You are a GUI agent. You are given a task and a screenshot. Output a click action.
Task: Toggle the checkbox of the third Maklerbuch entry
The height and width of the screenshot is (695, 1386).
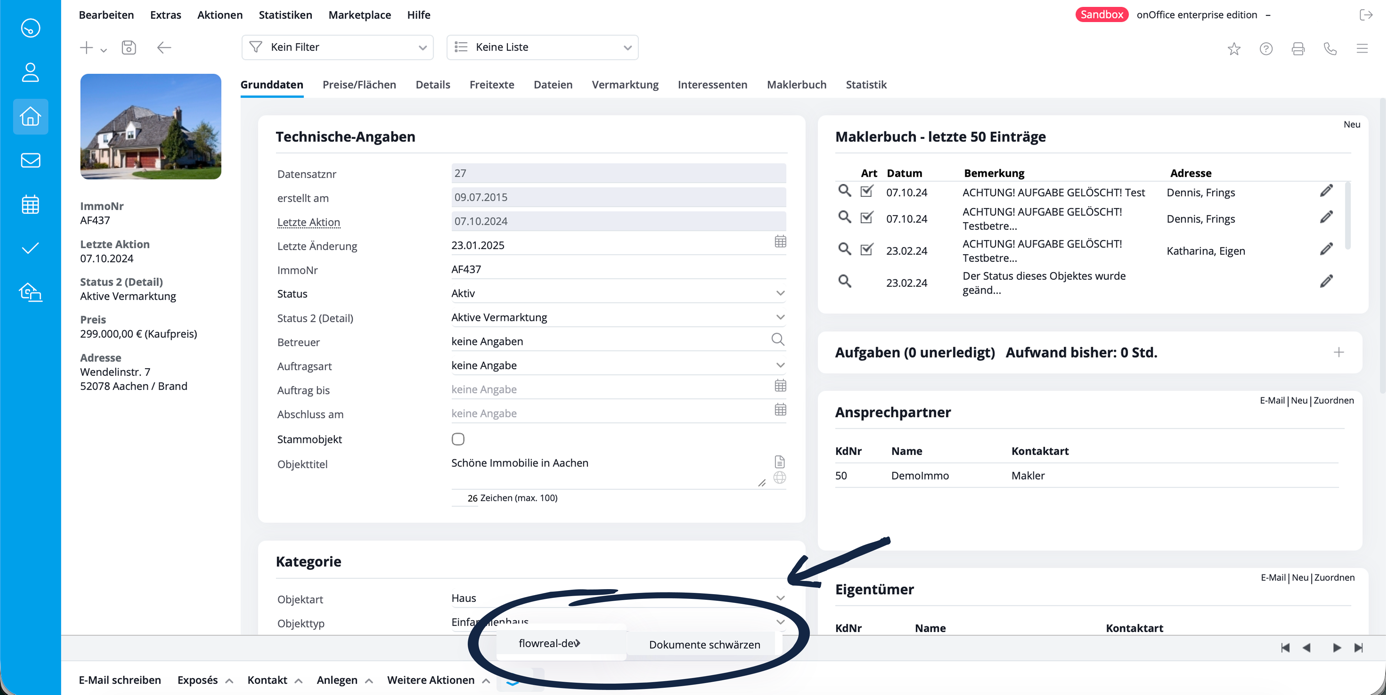(867, 249)
